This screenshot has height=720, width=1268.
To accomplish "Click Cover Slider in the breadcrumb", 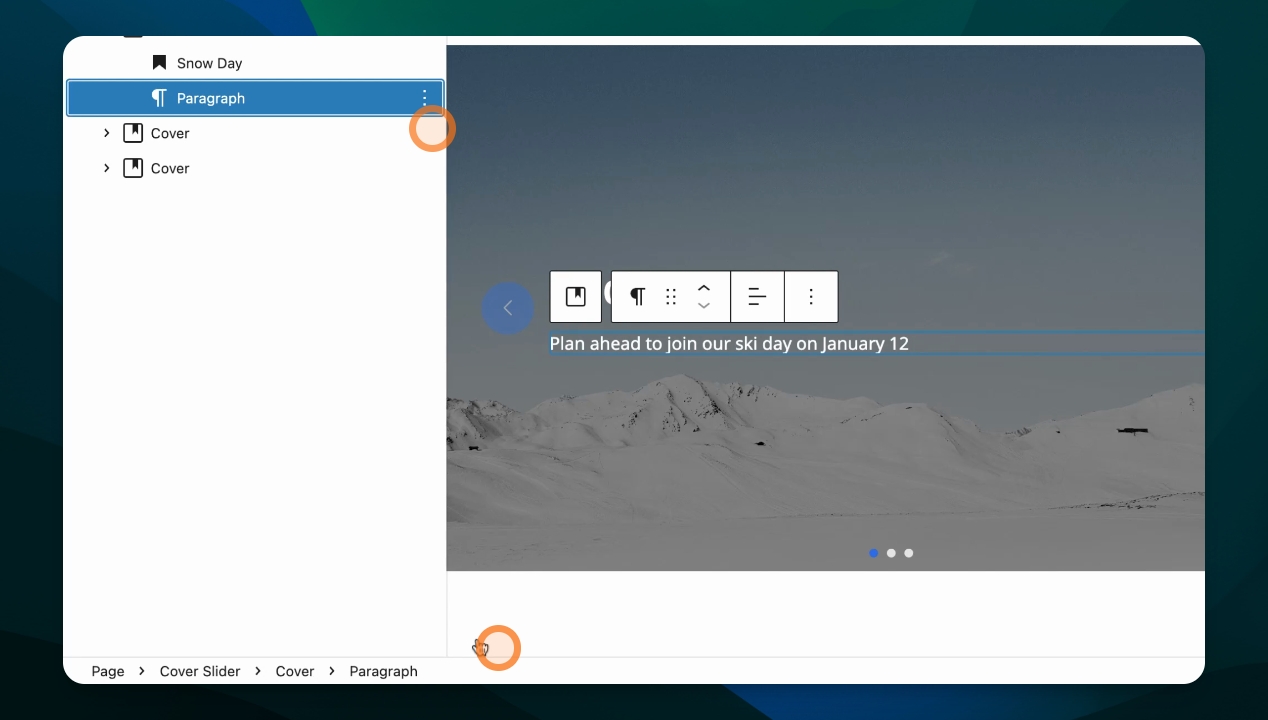I will pos(200,671).
